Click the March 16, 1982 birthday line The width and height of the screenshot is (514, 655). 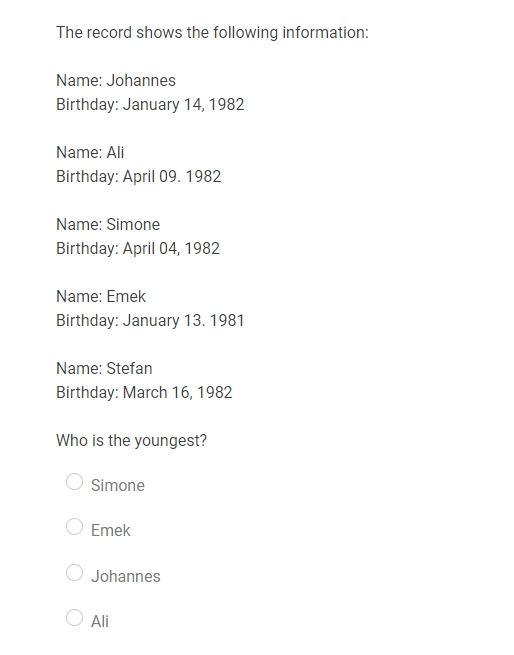point(144,393)
